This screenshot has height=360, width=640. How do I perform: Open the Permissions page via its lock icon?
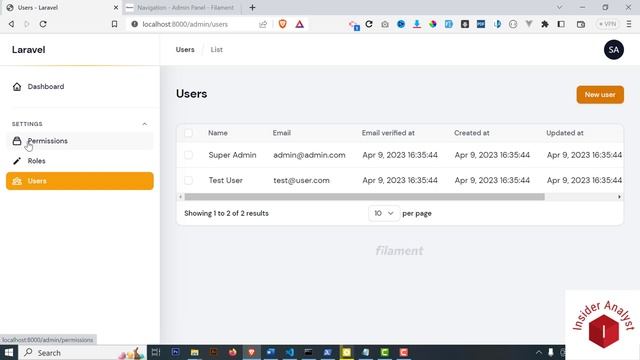tap(17, 141)
